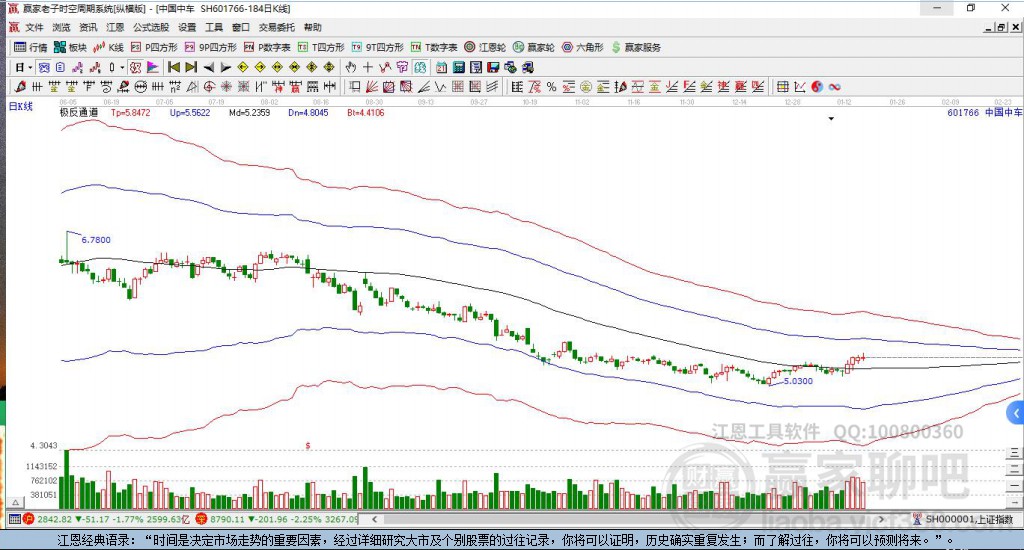Toggle the crosshair cursor tool

pyautogui.click(x=368, y=67)
